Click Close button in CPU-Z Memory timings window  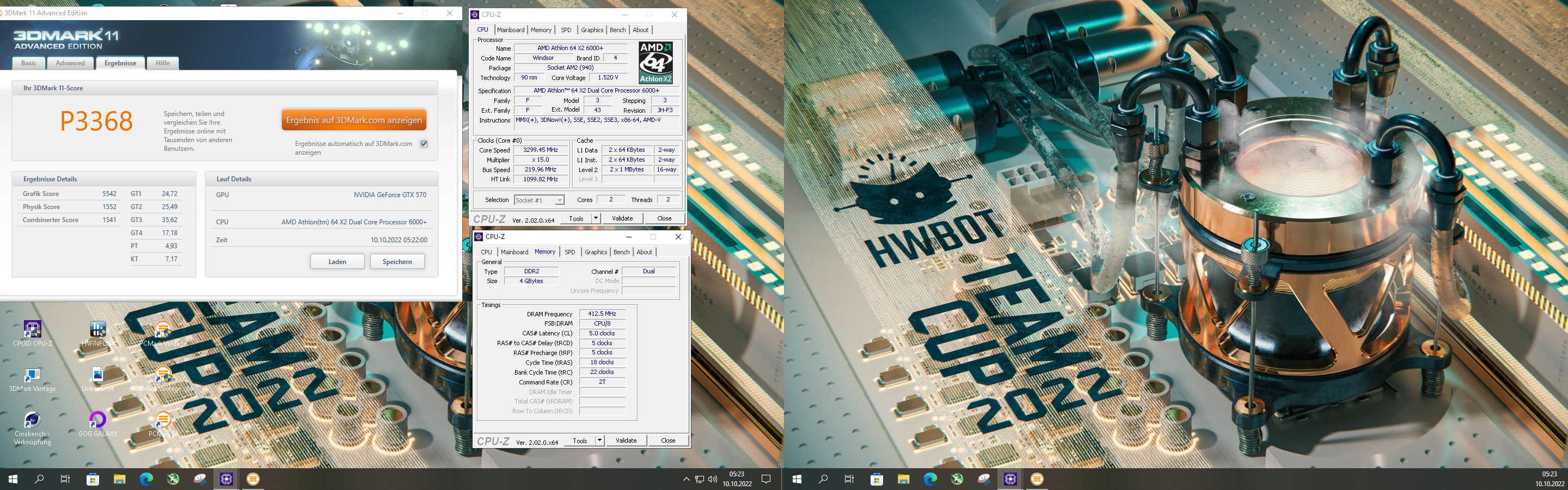pyautogui.click(x=667, y=440)
